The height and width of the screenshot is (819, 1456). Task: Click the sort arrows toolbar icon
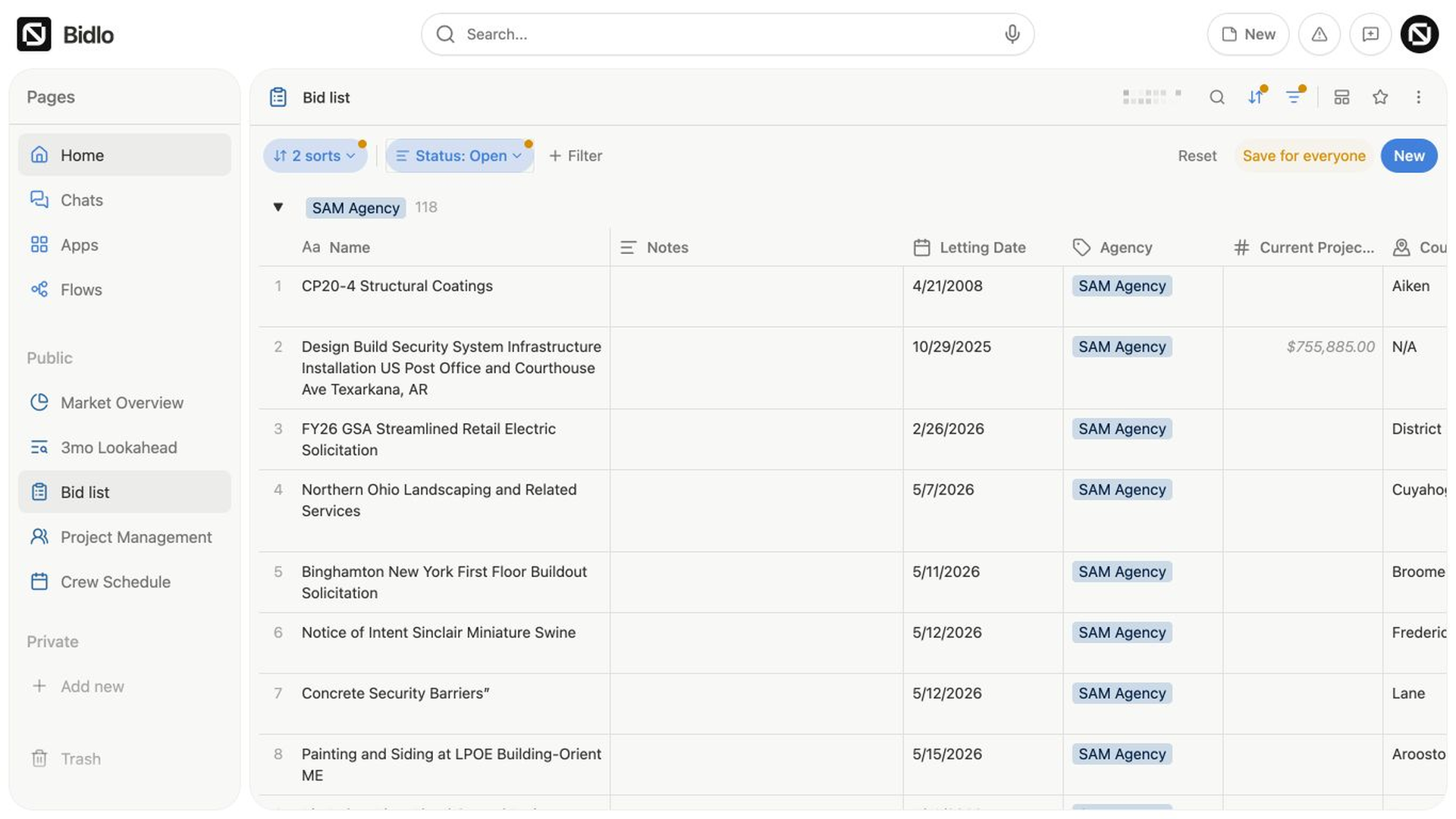click(x=1256, y=97)
